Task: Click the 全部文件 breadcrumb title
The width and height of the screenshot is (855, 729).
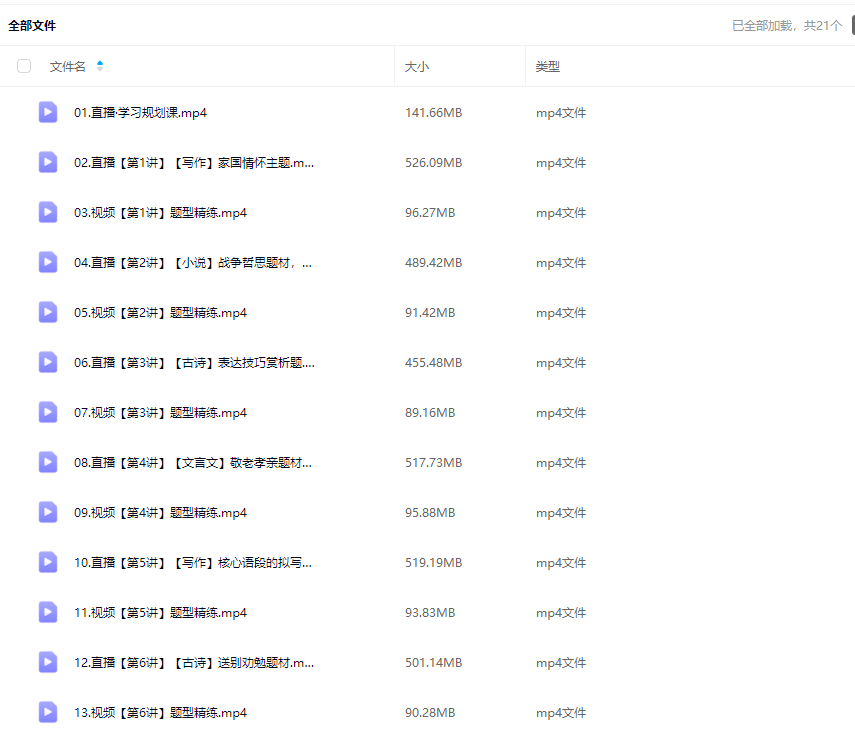Action: click(32, 26)
